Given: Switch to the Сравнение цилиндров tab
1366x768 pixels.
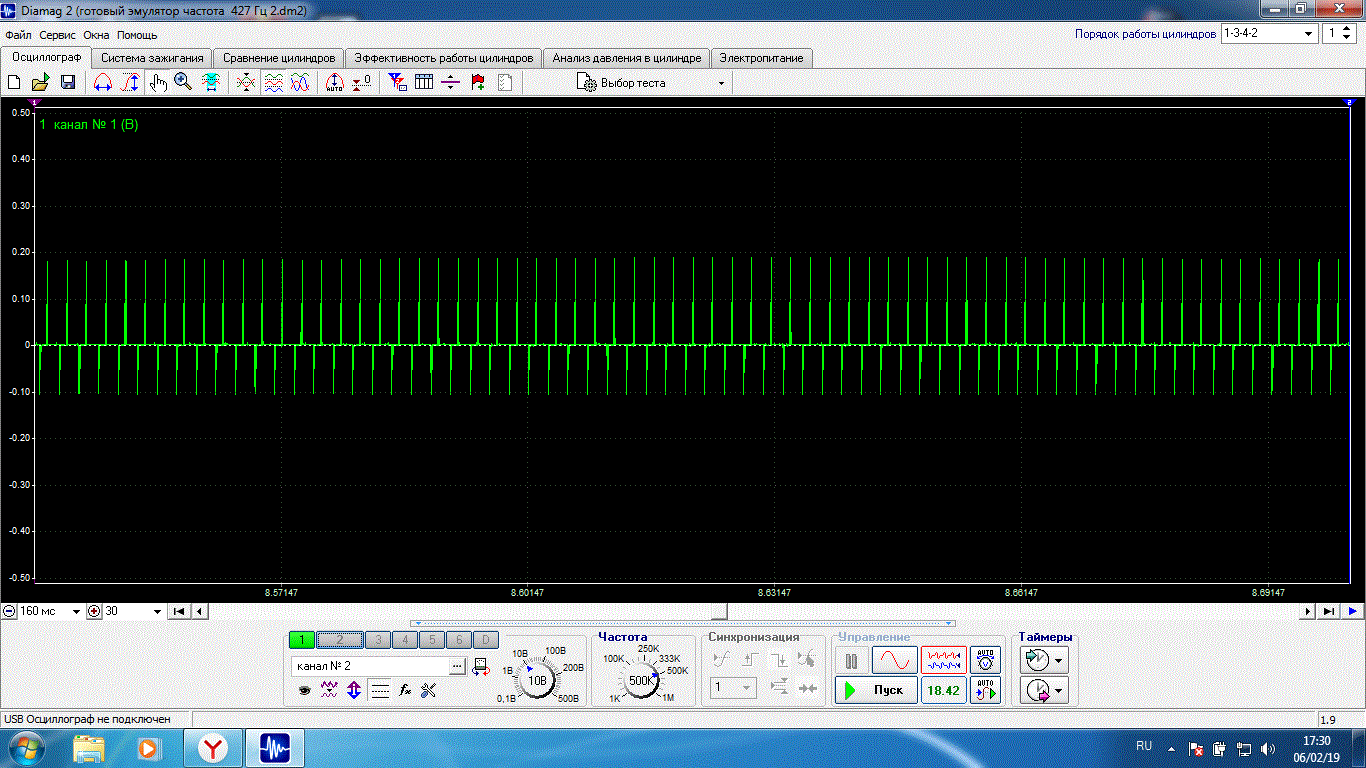Looking at the screenshot, I should pos(279,58).
